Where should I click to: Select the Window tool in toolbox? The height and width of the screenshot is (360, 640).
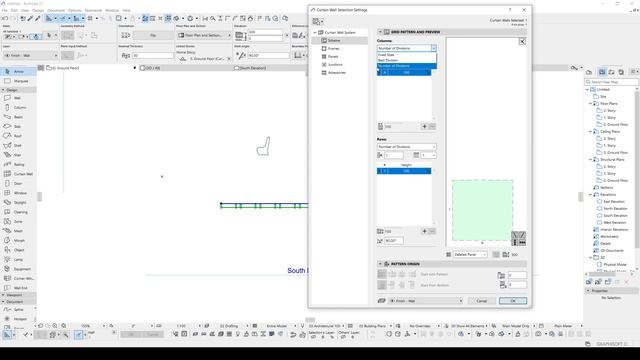point(18,193)
